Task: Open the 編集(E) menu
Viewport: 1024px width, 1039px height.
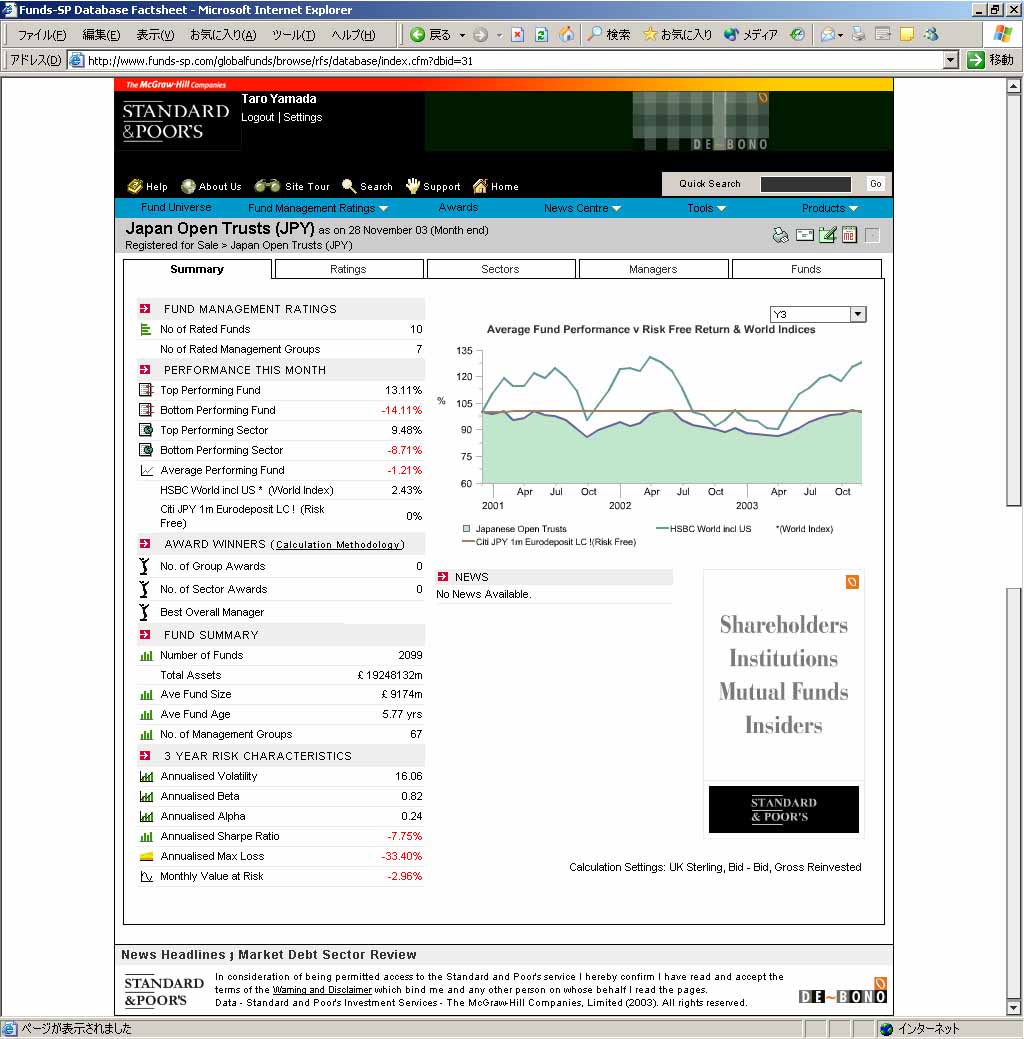Action: 101,35
